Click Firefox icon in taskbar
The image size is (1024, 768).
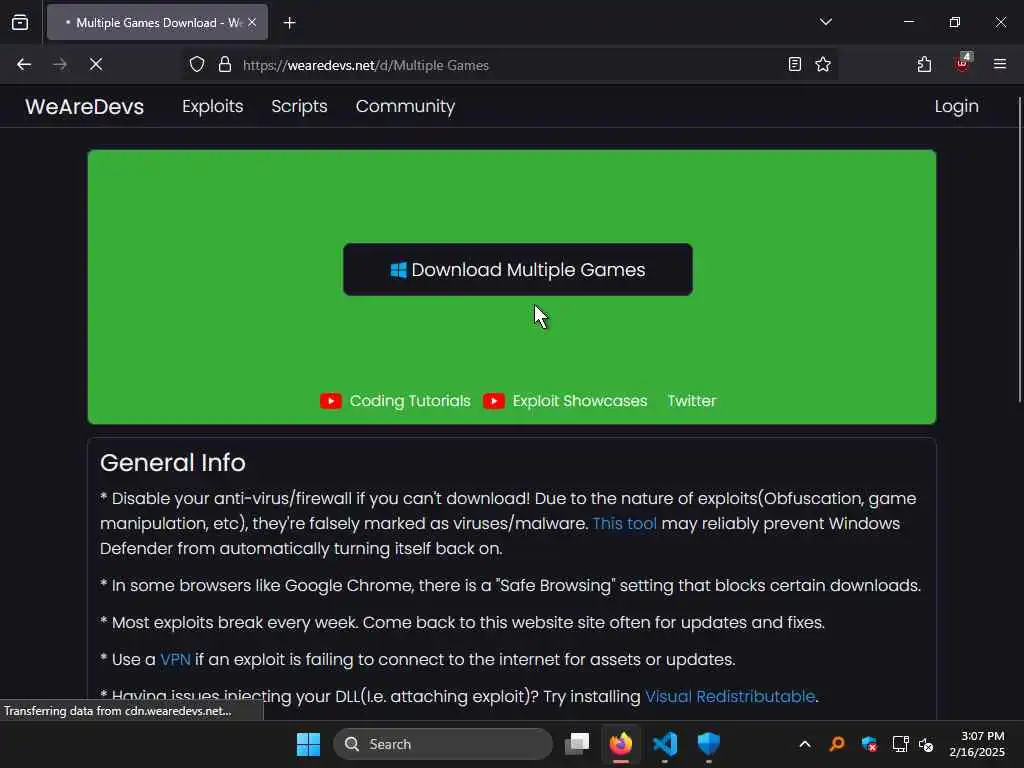621,744
